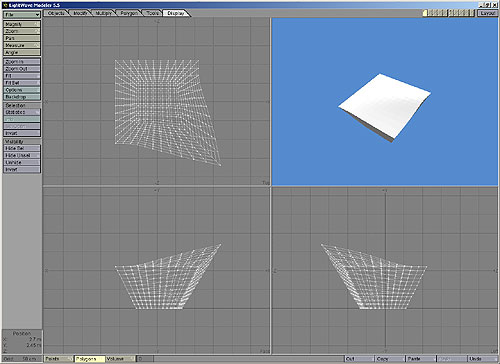Image resolution: width=500 pixels, height=364 pixels.
Task: Click inside the Face wireframe viewport
Action: (156, 270)
